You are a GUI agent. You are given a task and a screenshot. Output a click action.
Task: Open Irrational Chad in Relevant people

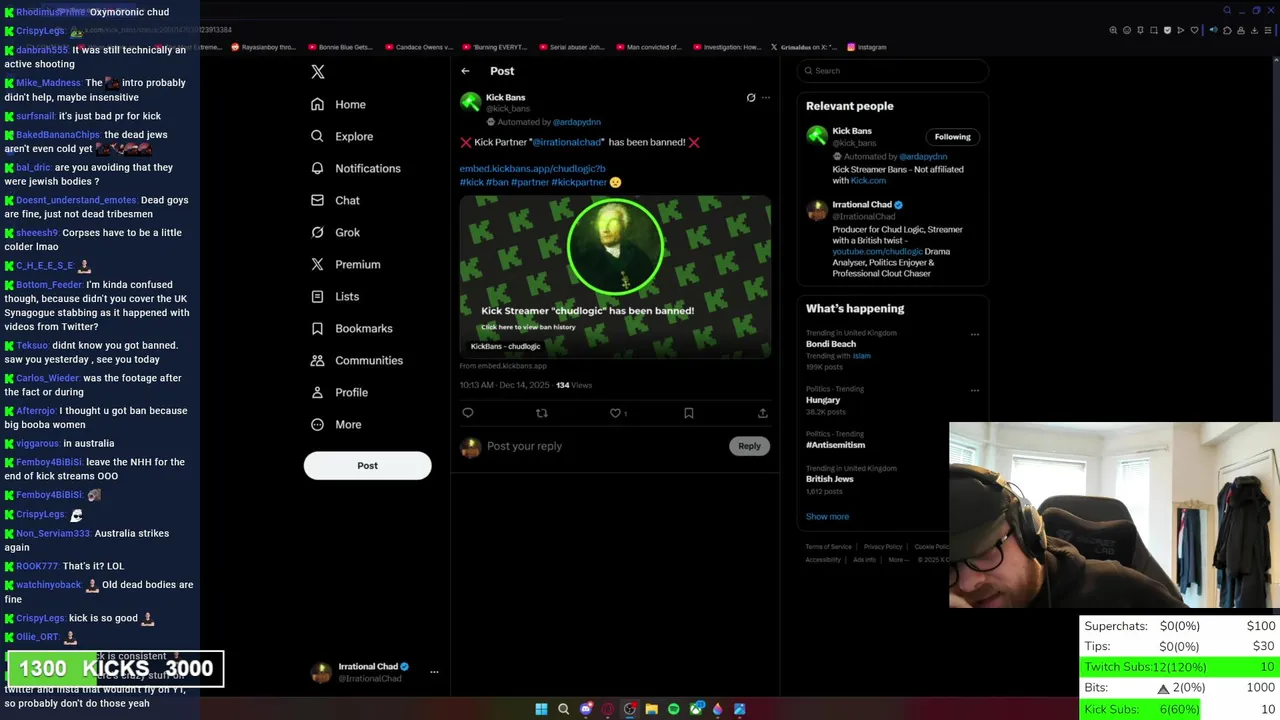click(x=861, y=205)
